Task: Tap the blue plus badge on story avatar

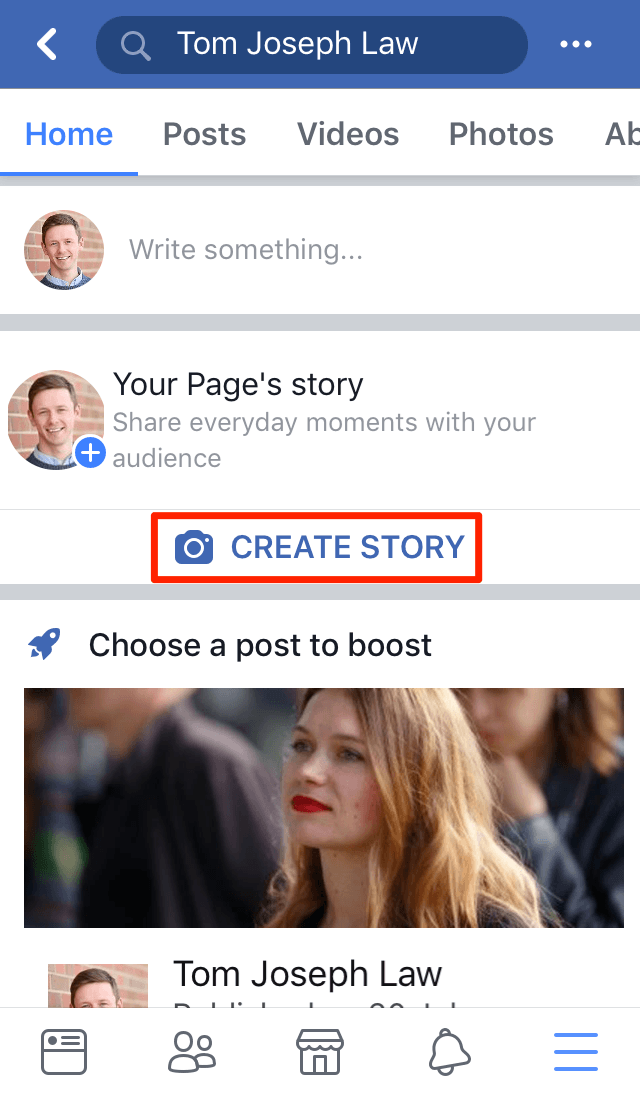Action: [90, 452]
